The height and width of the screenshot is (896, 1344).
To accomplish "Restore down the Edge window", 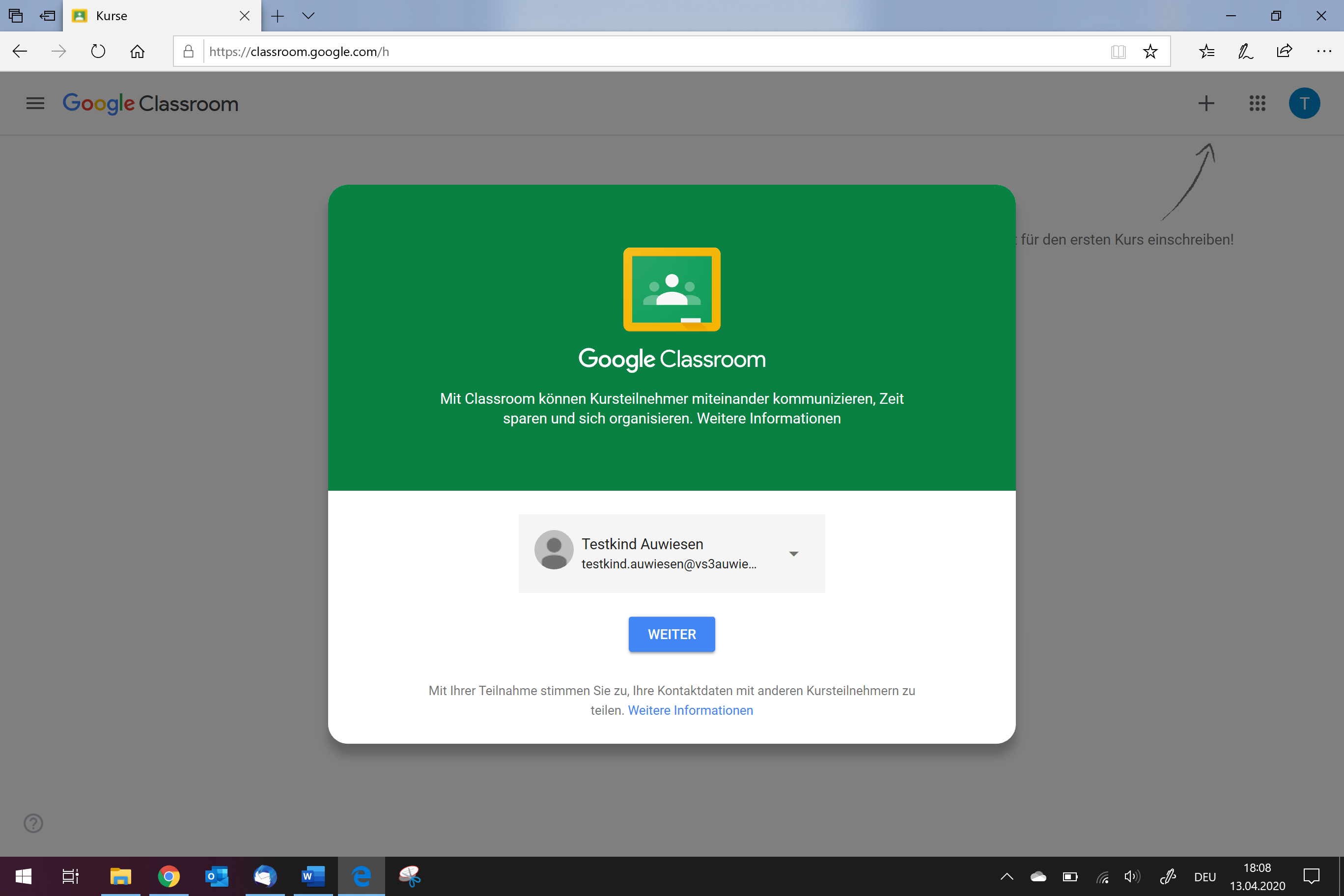I will point(1275,16).
